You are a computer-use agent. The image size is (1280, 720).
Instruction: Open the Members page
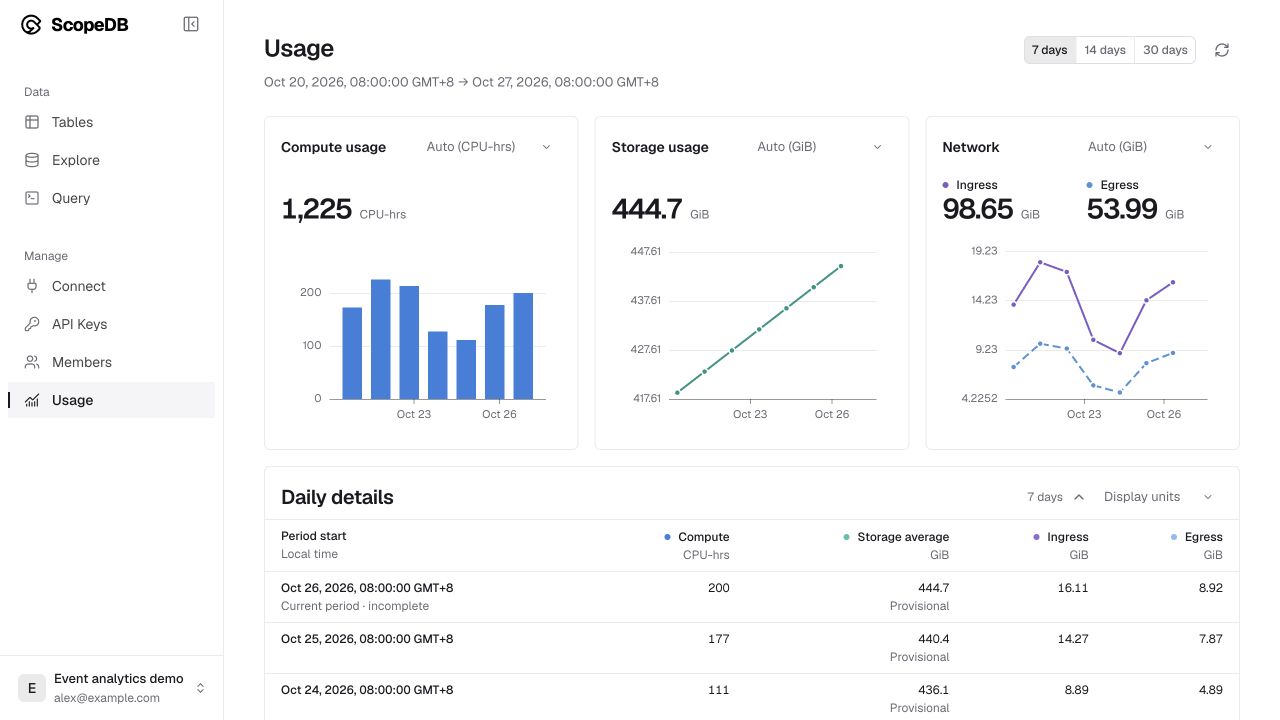111,362
